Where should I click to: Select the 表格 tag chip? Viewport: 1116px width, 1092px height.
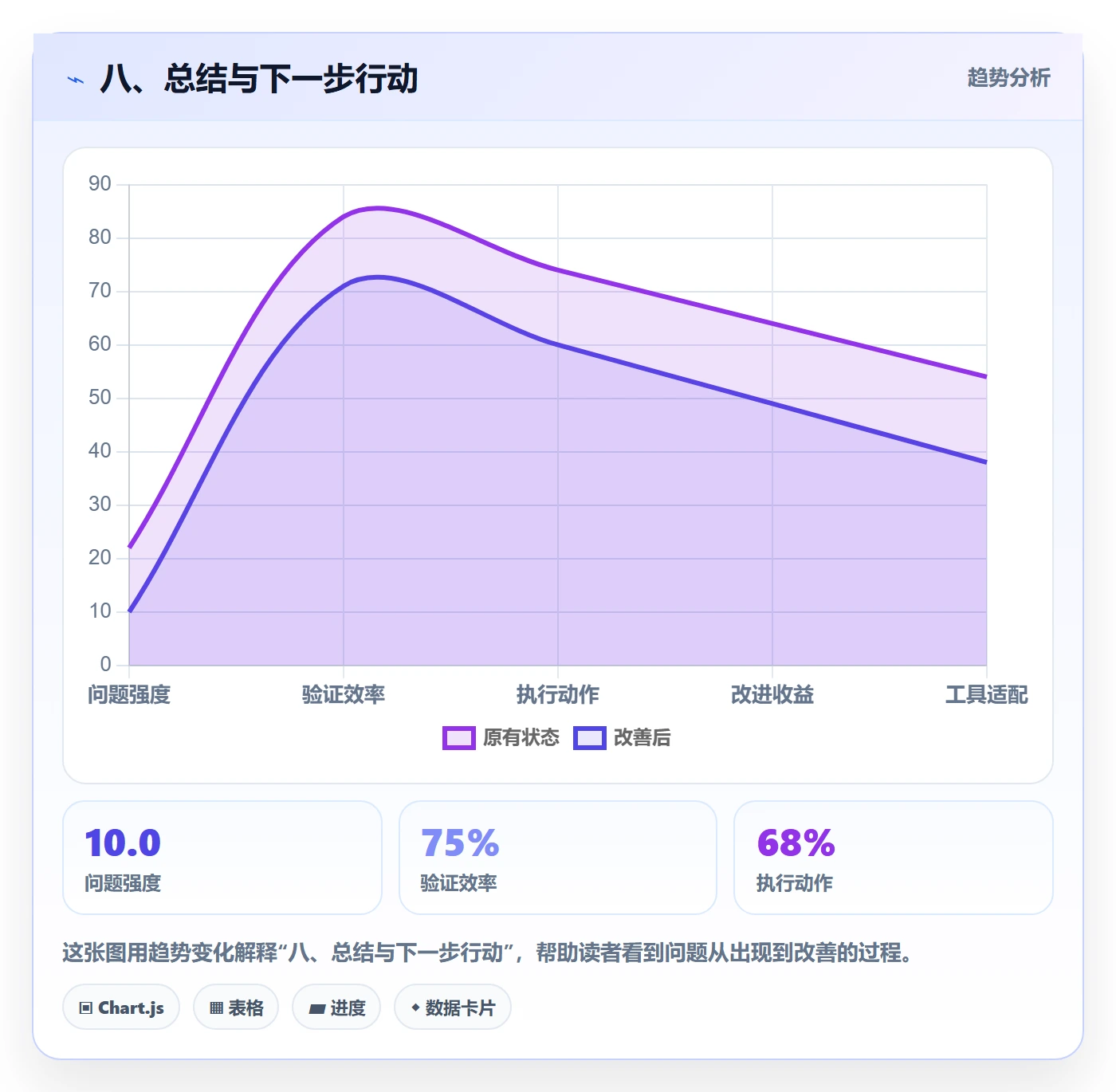point(236,1008)
